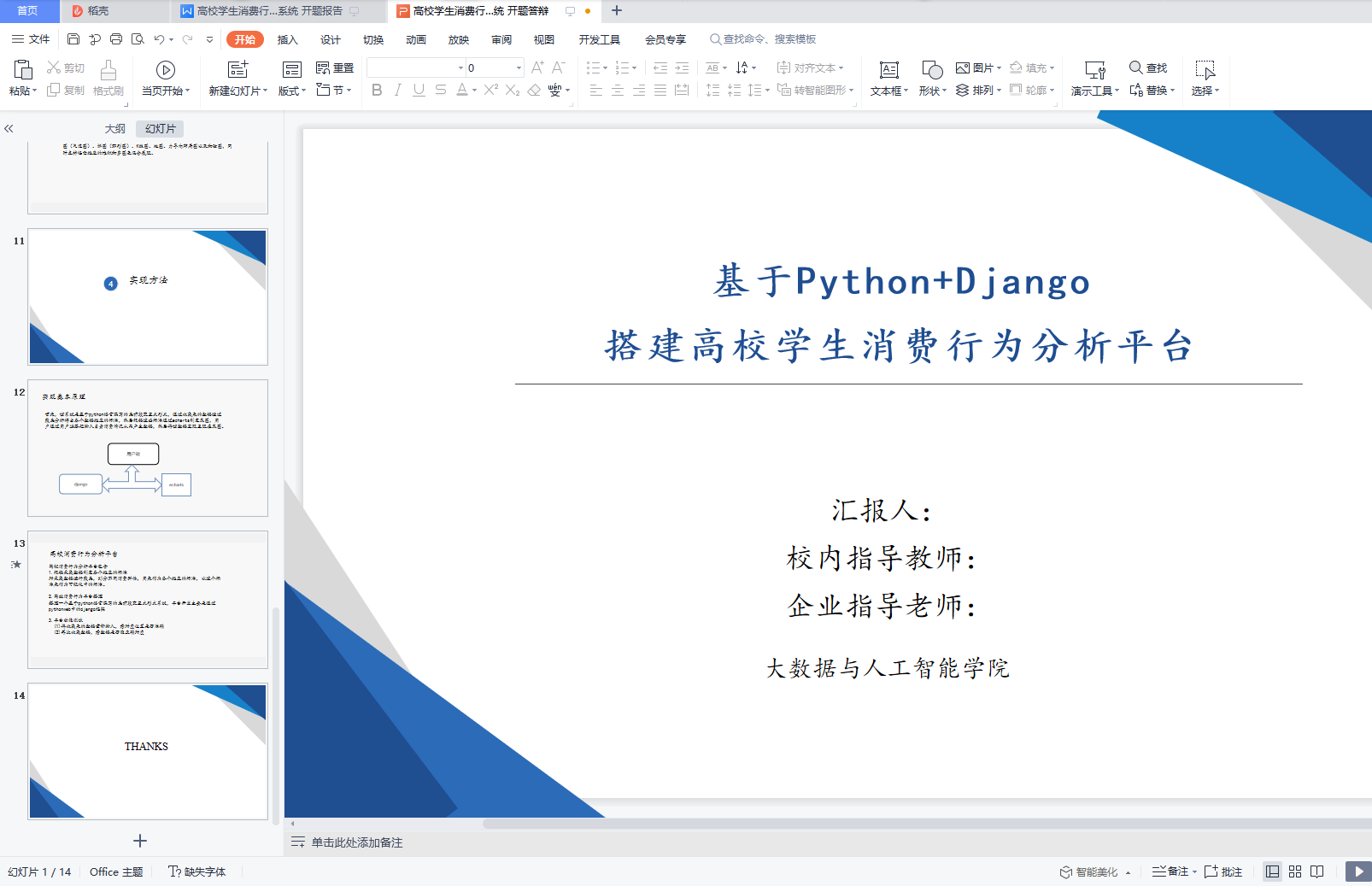Click 单击此处添加备注 notes area
This screenshot has width=1372, height=886.
pyautogui.click(x=357, y=842)
